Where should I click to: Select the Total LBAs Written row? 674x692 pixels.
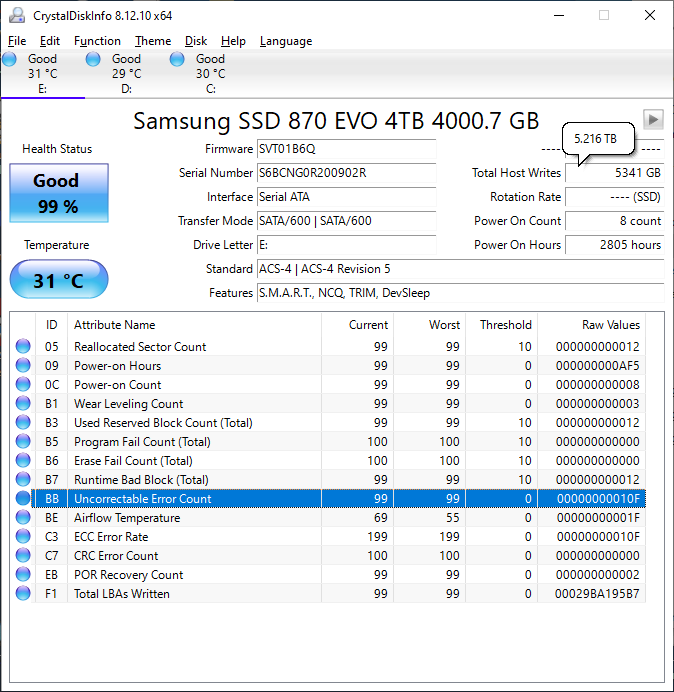tap(328, 593)
